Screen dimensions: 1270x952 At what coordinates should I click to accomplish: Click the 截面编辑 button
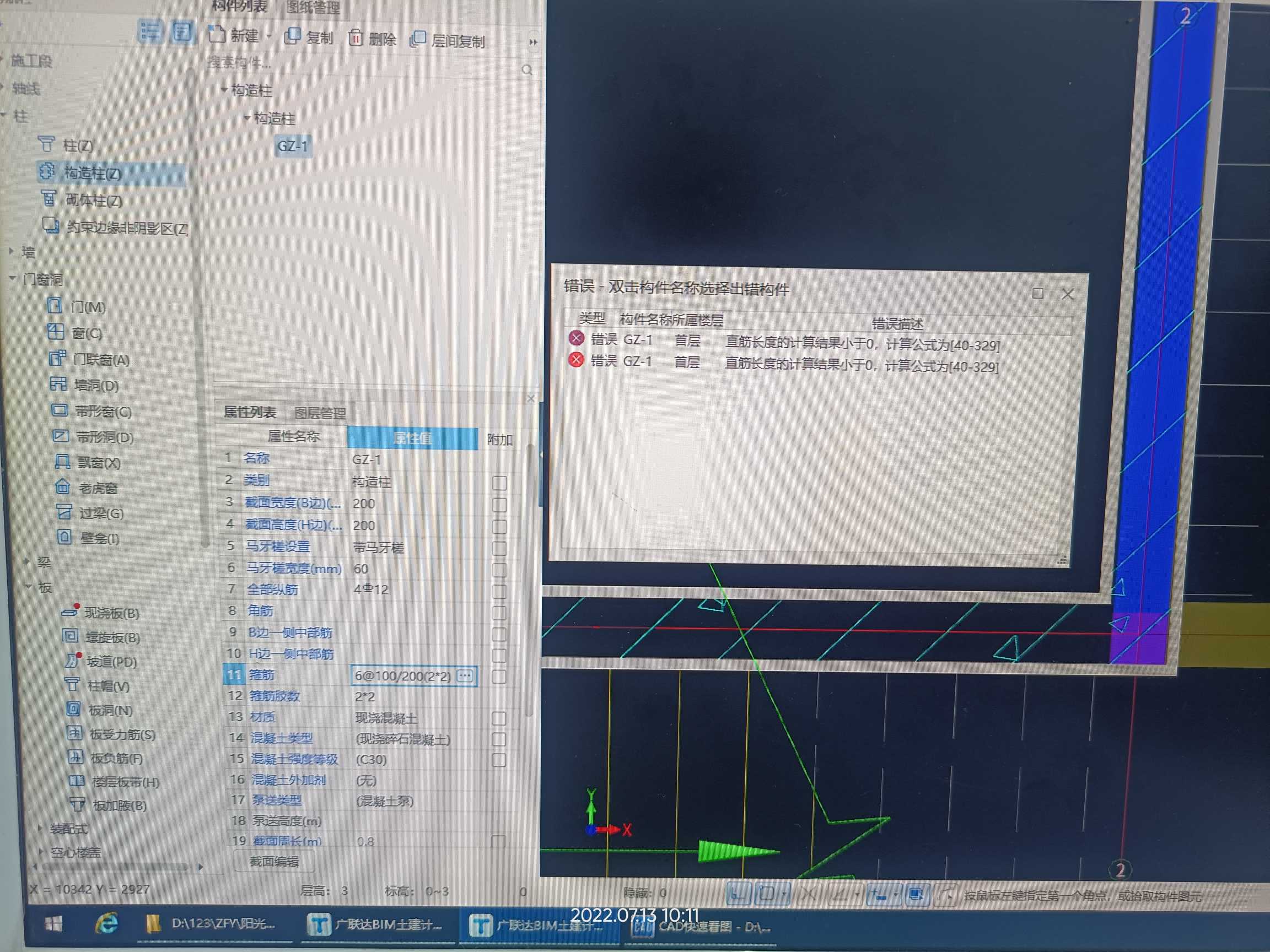coord(274,861)
